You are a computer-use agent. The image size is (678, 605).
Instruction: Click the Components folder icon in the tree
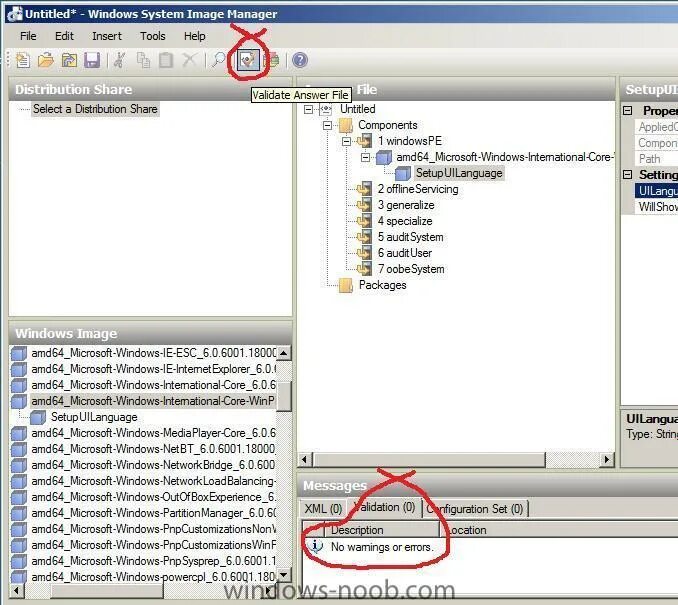[x=346, y=125]
